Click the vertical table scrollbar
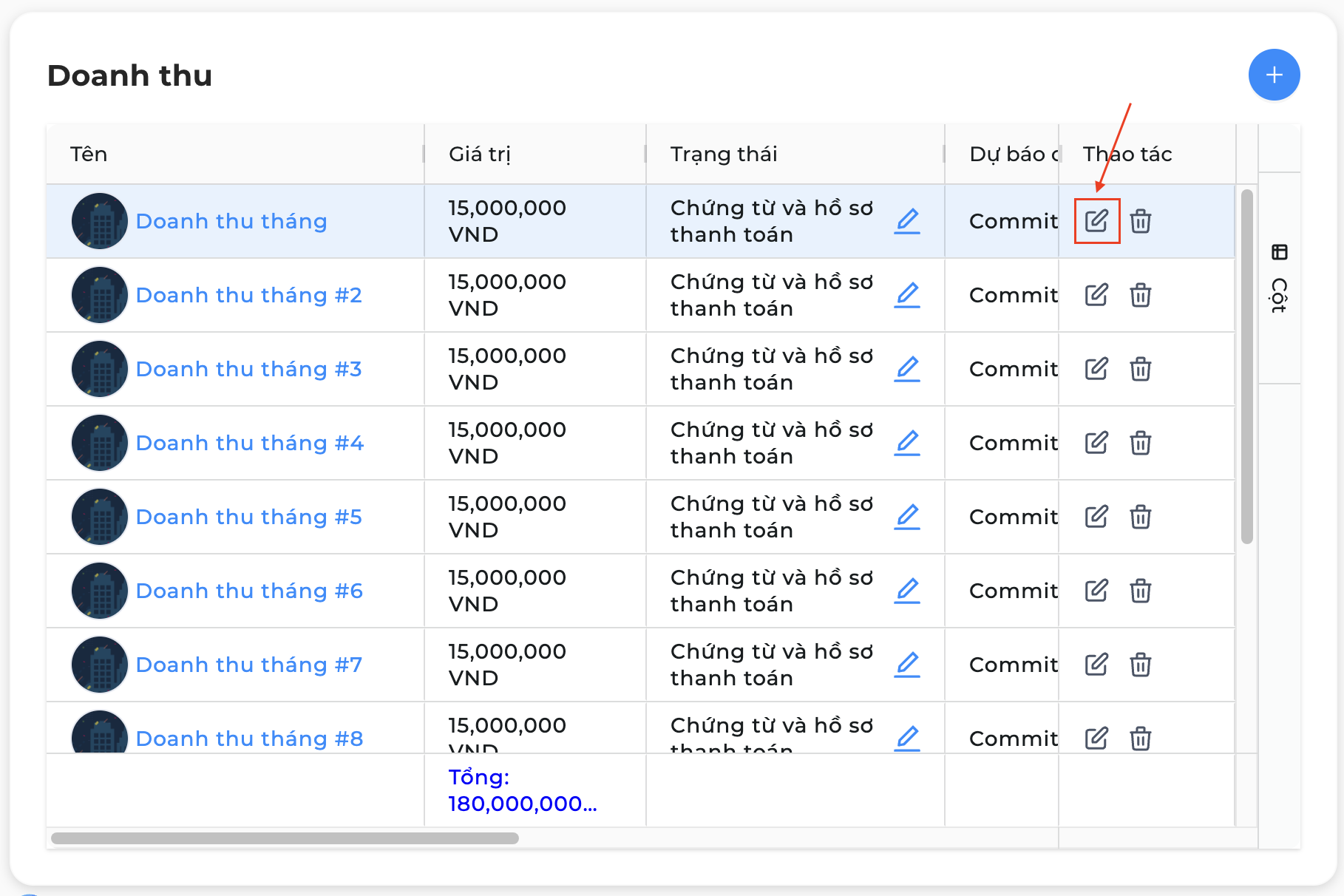 (1247, 367)
